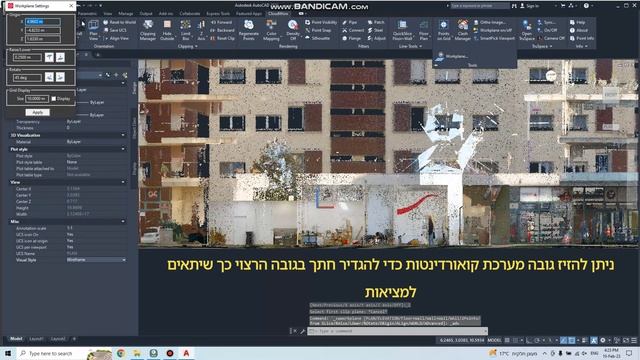Click the Raise workplane icon button
Viewport: 640px width, 360px height.
click(x=49, y=58)
